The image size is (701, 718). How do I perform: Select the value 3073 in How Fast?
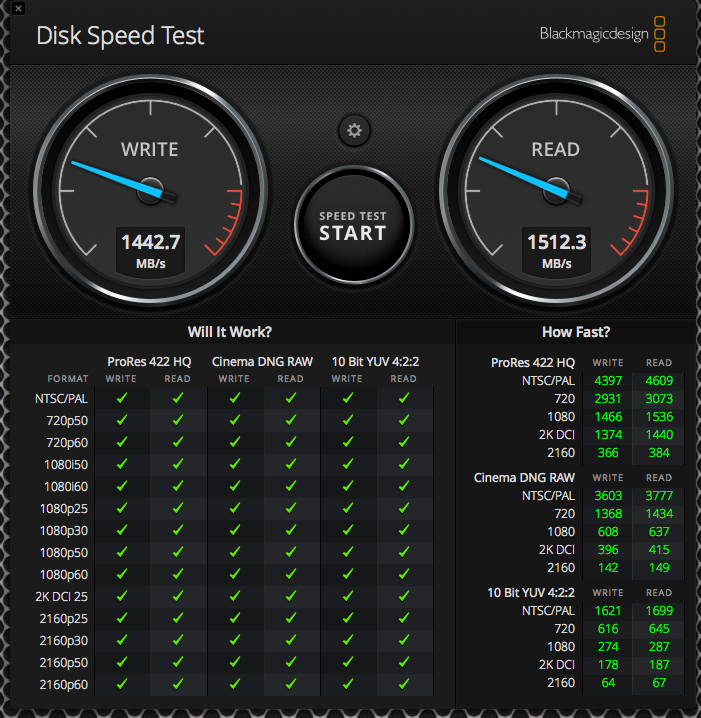(x=659, y=398)
